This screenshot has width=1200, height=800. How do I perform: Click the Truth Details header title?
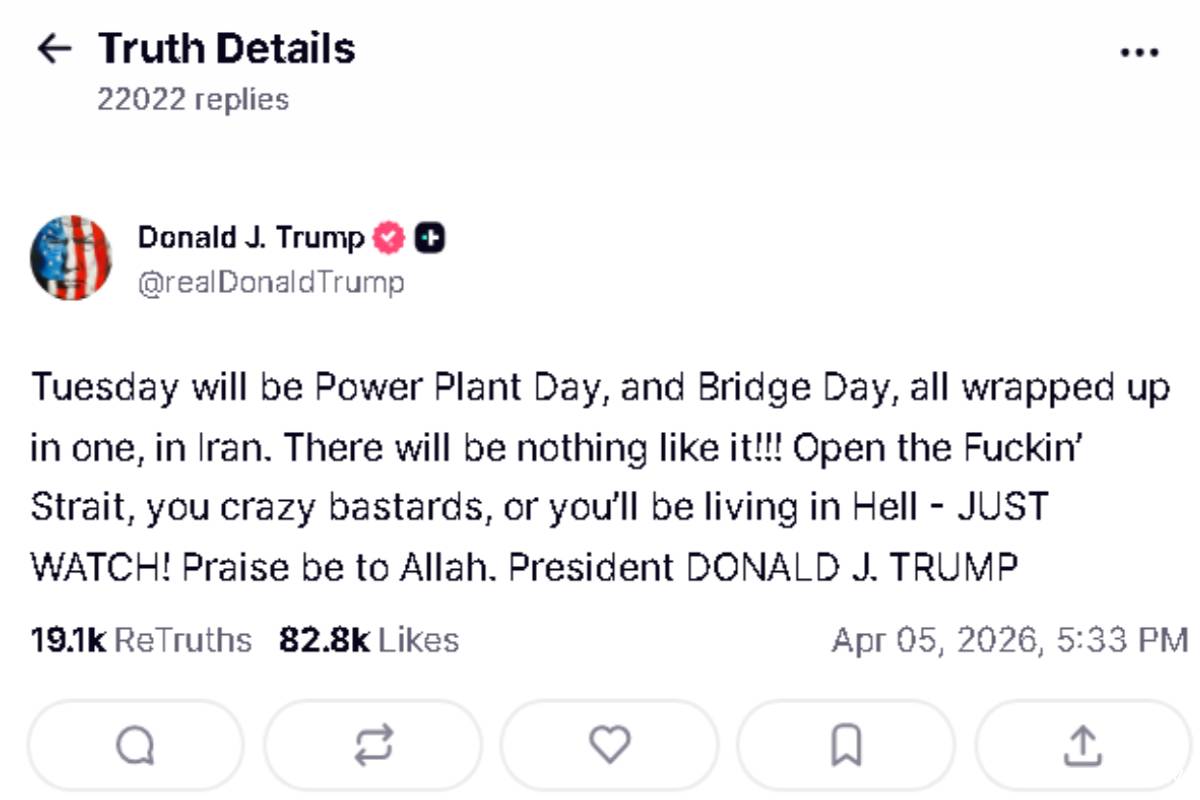coord(226,48)
